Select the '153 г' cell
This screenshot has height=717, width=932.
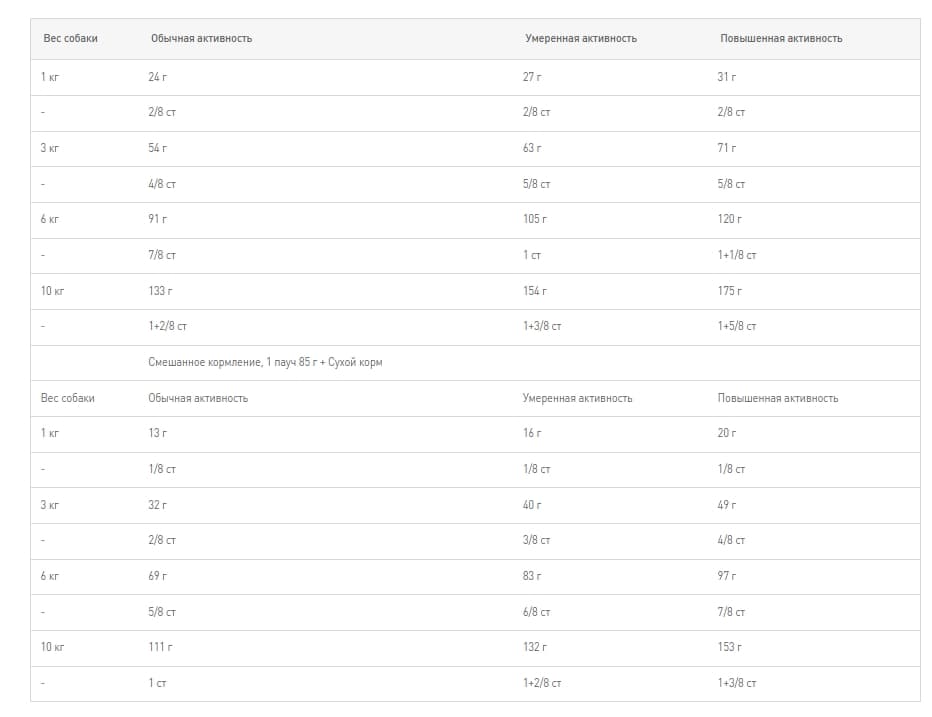click(x=730, y=647)
